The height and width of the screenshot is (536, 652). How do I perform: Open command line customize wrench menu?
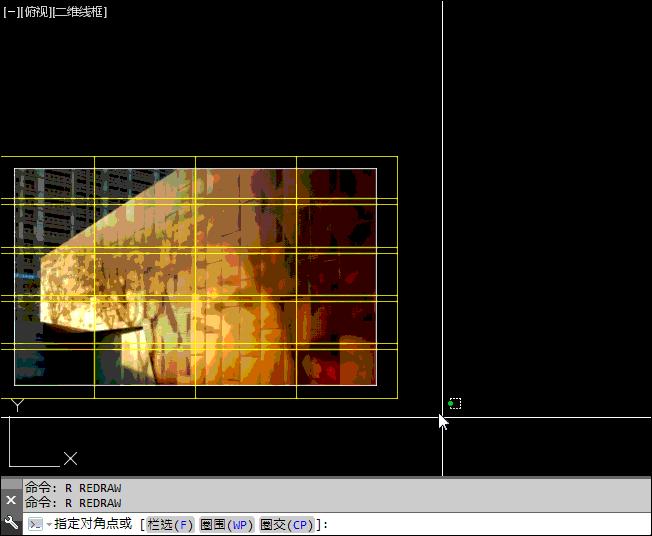tap(11, 523)
